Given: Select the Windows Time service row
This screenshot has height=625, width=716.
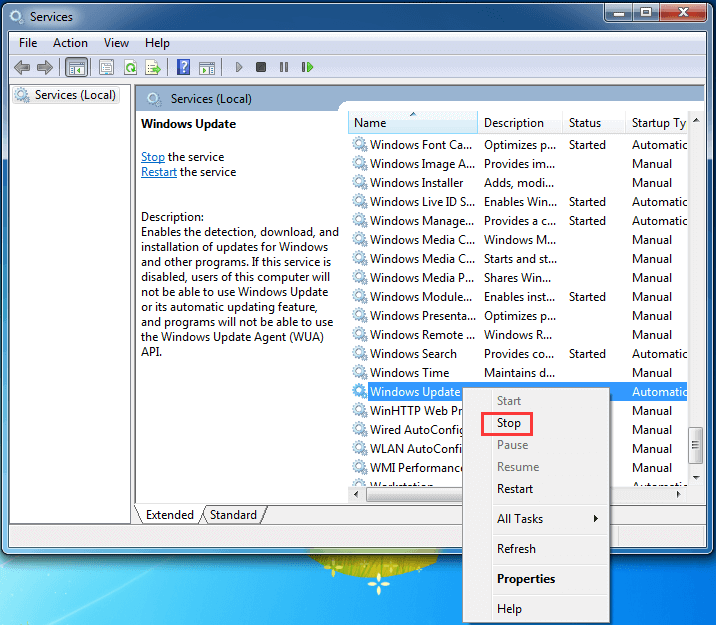Looking at the screenshot, I should point(519,373).
